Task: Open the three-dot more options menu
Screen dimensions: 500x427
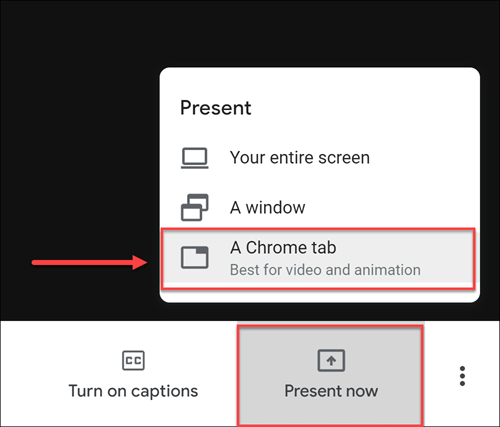Action: [462, 376]
